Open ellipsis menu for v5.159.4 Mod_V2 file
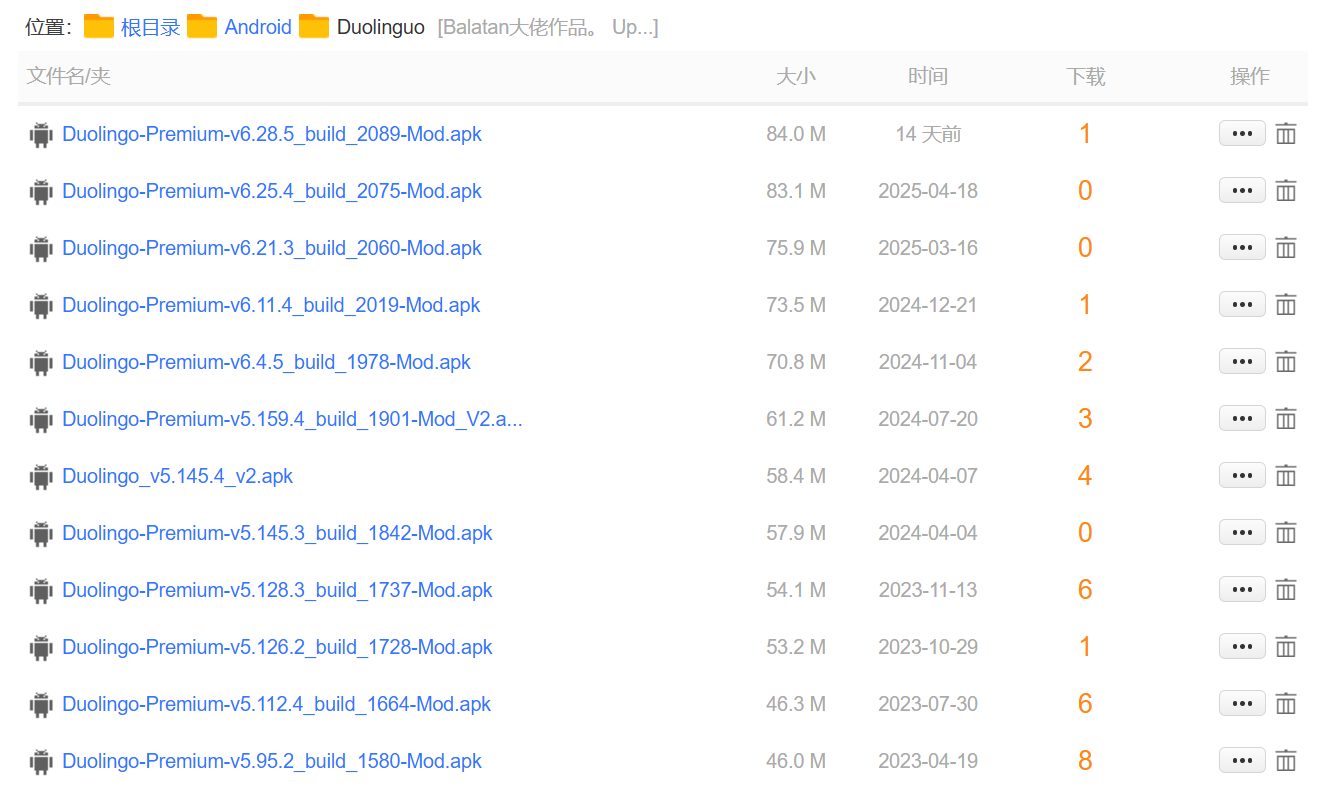The image size is (1344, 786). point(1242,418)
